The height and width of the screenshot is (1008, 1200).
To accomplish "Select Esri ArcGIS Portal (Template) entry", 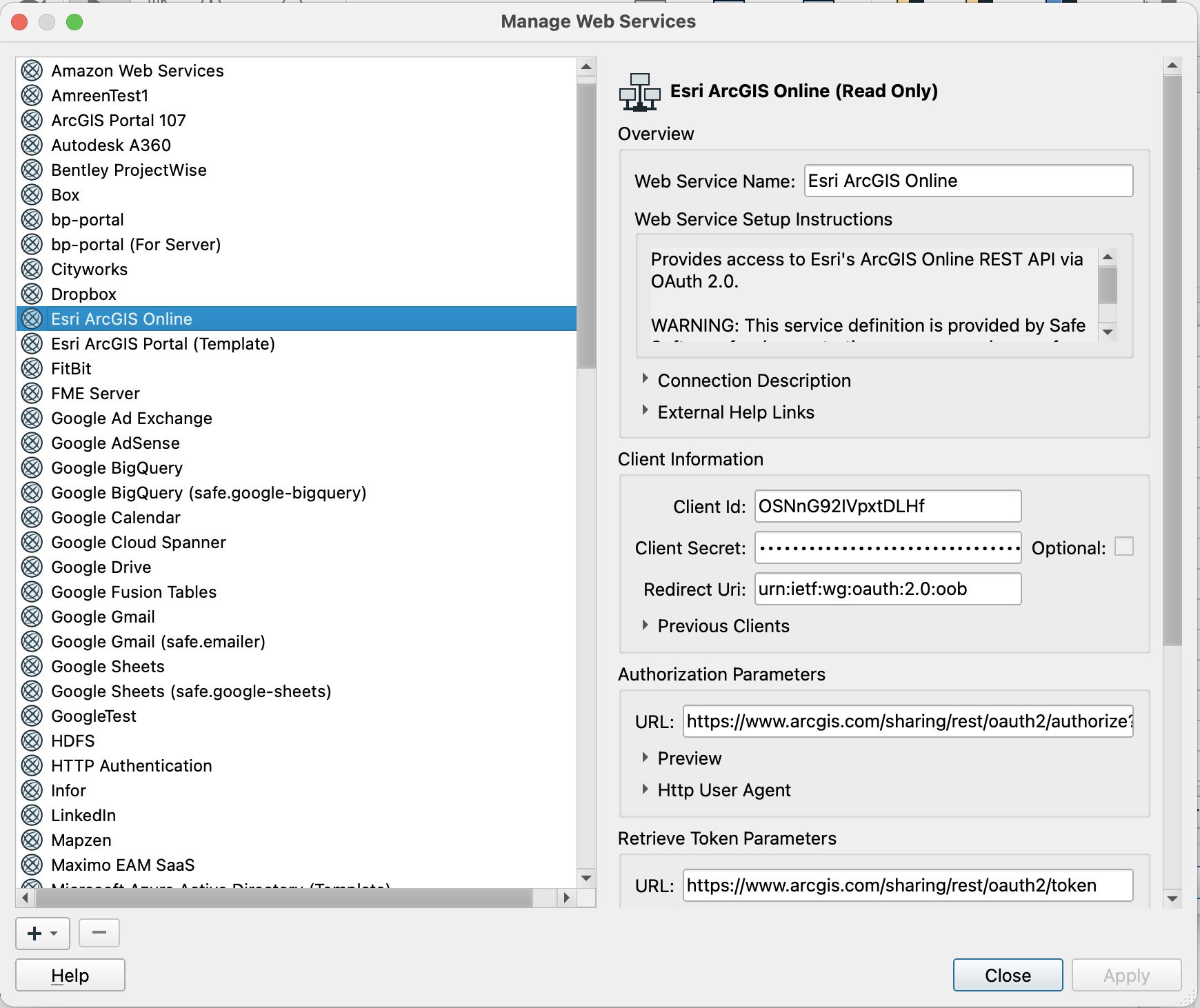I will click(297, 343).
